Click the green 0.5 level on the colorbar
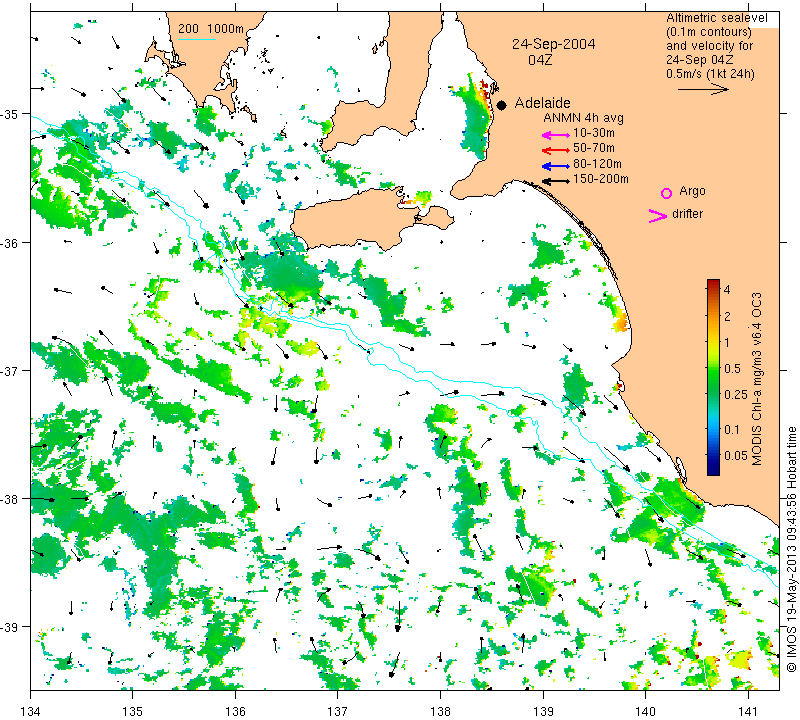This screenshot has height=720, width=800. (x=713, y=368)
